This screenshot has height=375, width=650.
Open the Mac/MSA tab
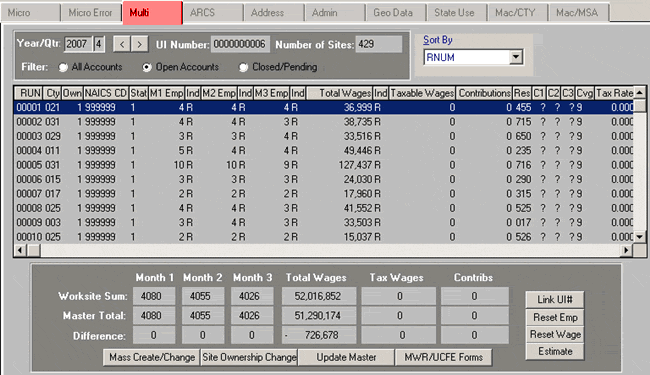tap(577, 13)
